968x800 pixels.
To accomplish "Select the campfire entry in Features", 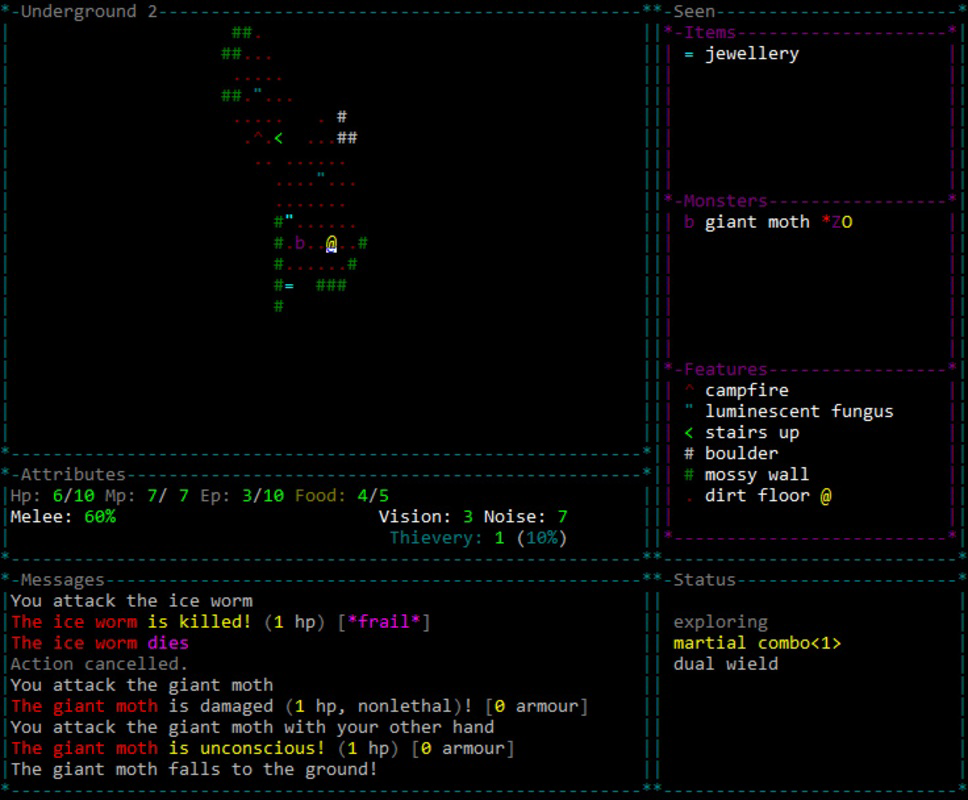I will 736,391.
